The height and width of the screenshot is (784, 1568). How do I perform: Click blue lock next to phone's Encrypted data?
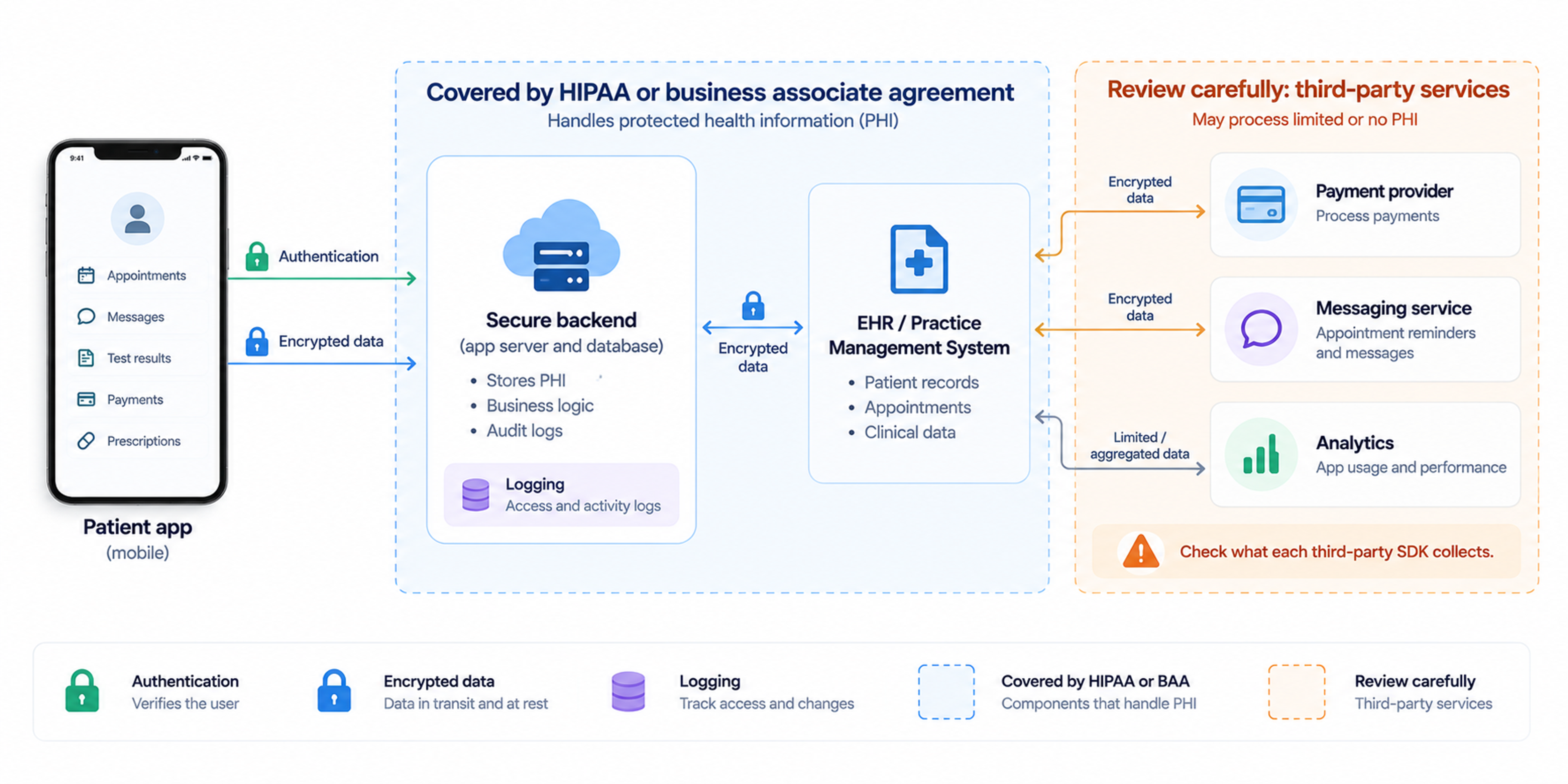(x=257, y=341)
